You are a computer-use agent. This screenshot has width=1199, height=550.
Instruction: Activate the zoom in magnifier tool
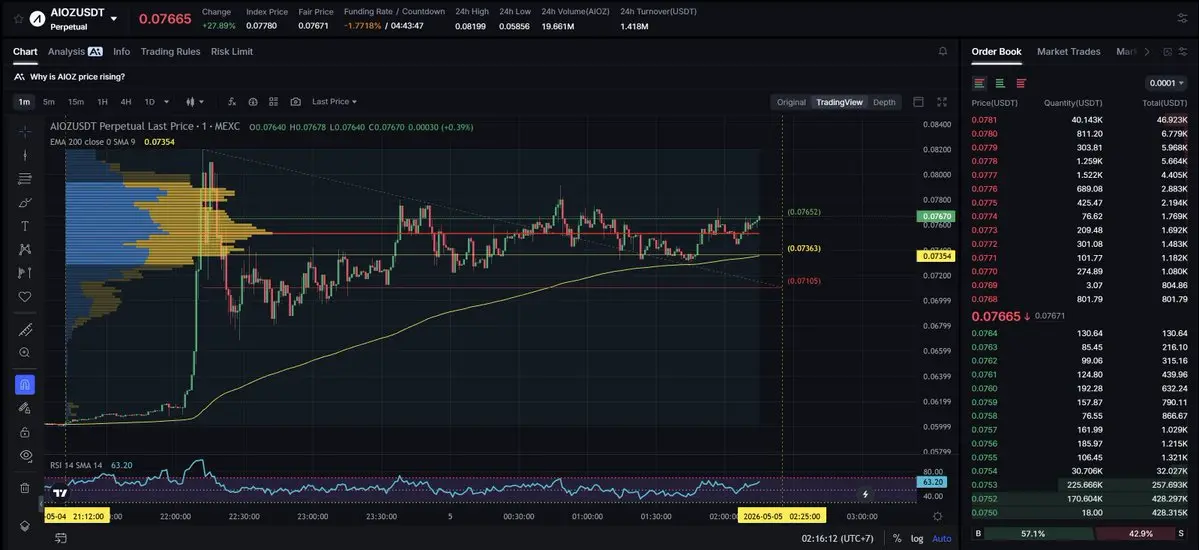tap(24, 353)
